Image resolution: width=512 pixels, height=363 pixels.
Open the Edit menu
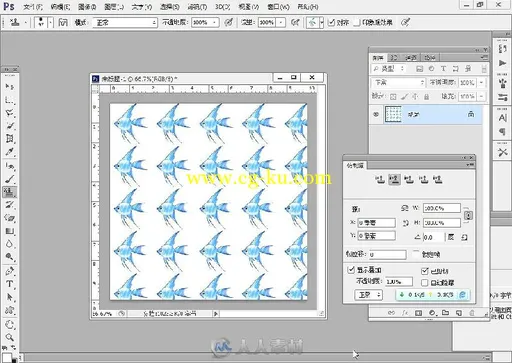(x=60, y=7)
